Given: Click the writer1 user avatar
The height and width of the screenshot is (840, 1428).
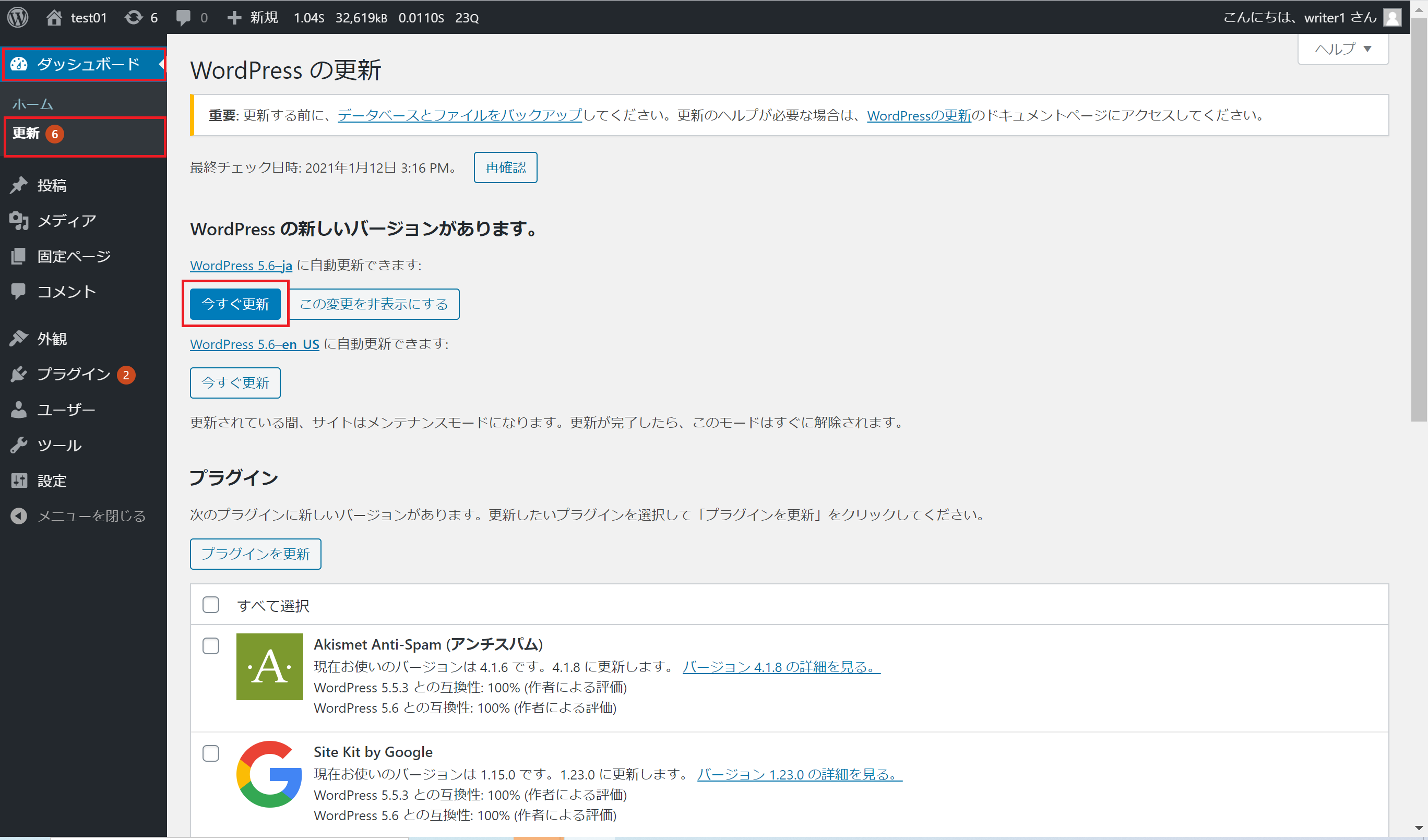Looking at the screenshot, I should (1392, 17).
